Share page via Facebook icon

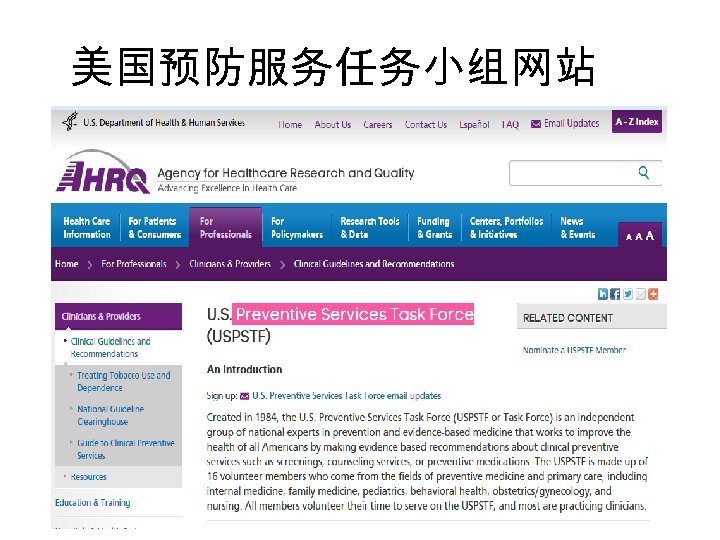[x=615, y=294]
